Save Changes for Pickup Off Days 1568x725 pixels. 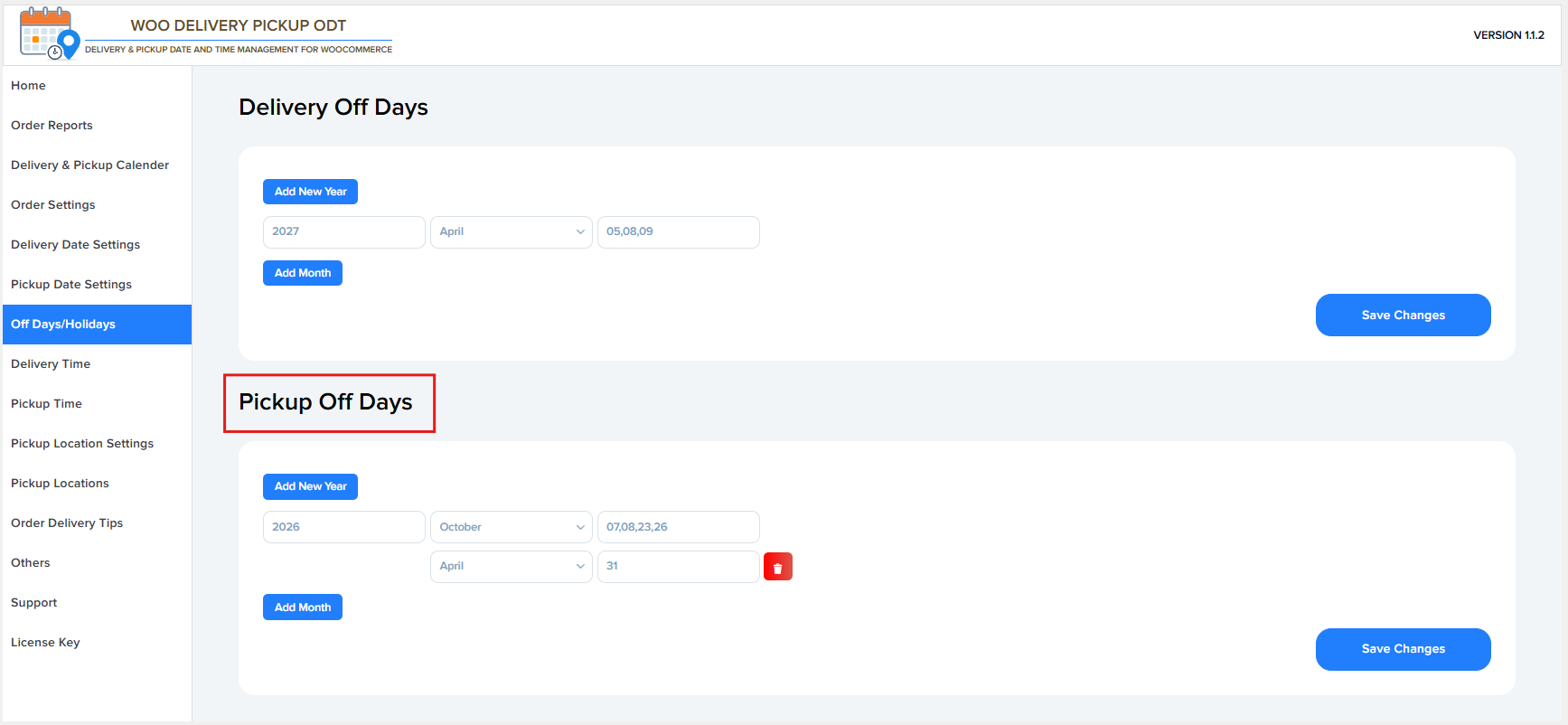[x=1403, y=649]
